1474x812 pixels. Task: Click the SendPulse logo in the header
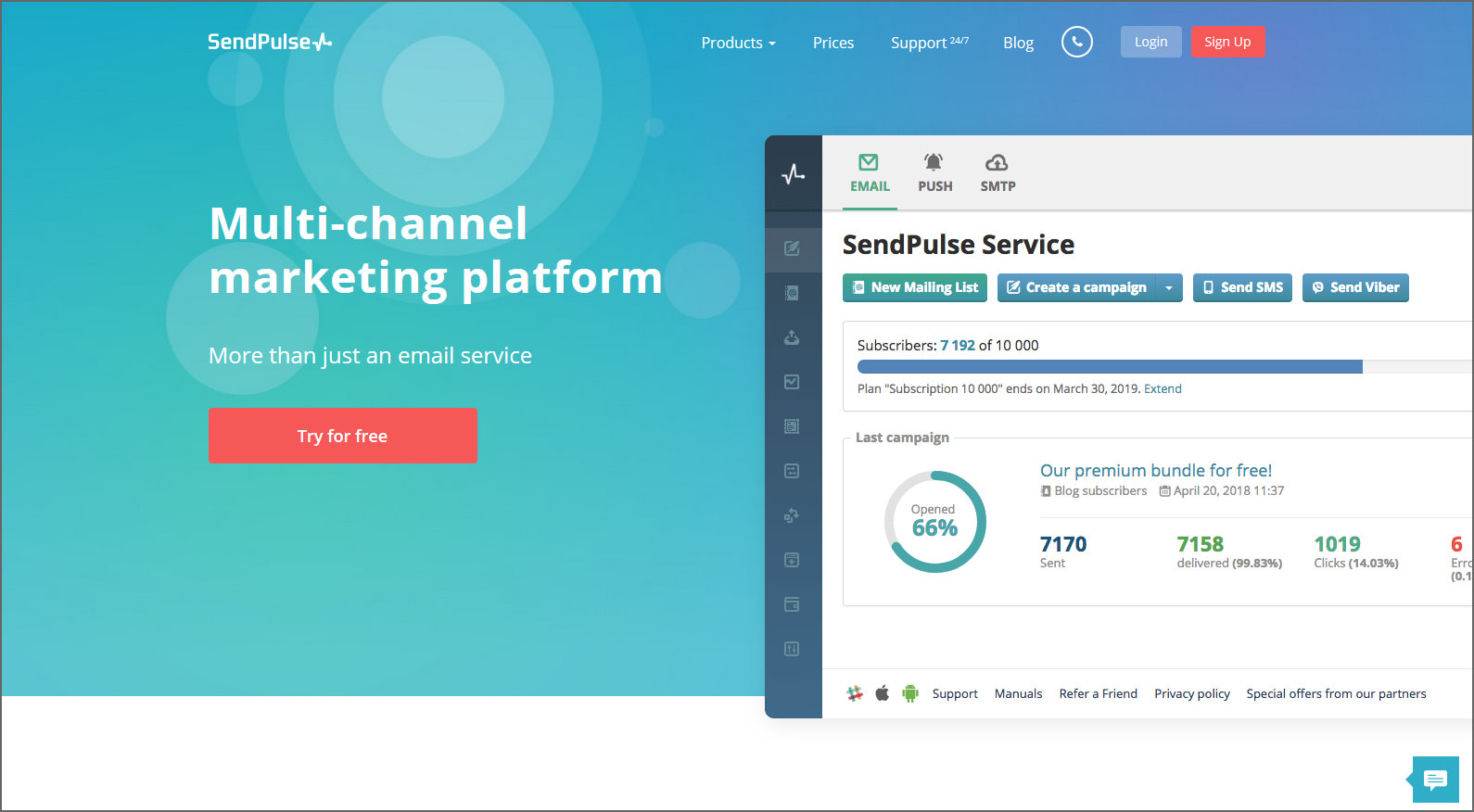pos(270,42)
